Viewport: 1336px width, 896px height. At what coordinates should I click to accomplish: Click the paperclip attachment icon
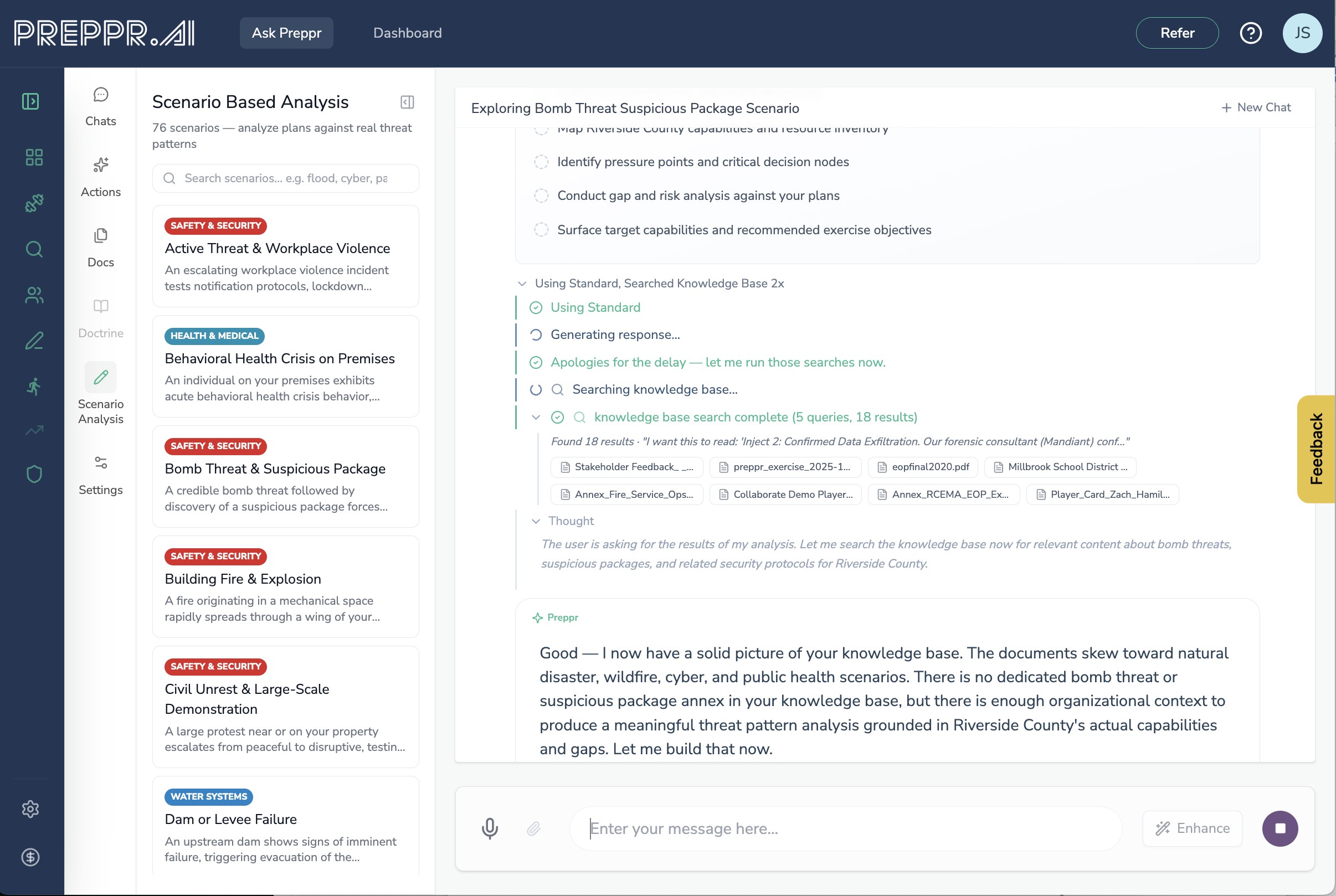[x=533, y=828]
